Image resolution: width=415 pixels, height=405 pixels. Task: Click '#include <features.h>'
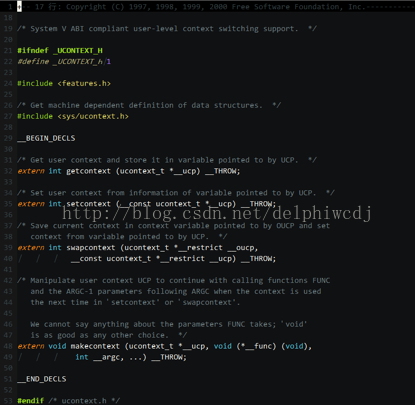[64, 83]
